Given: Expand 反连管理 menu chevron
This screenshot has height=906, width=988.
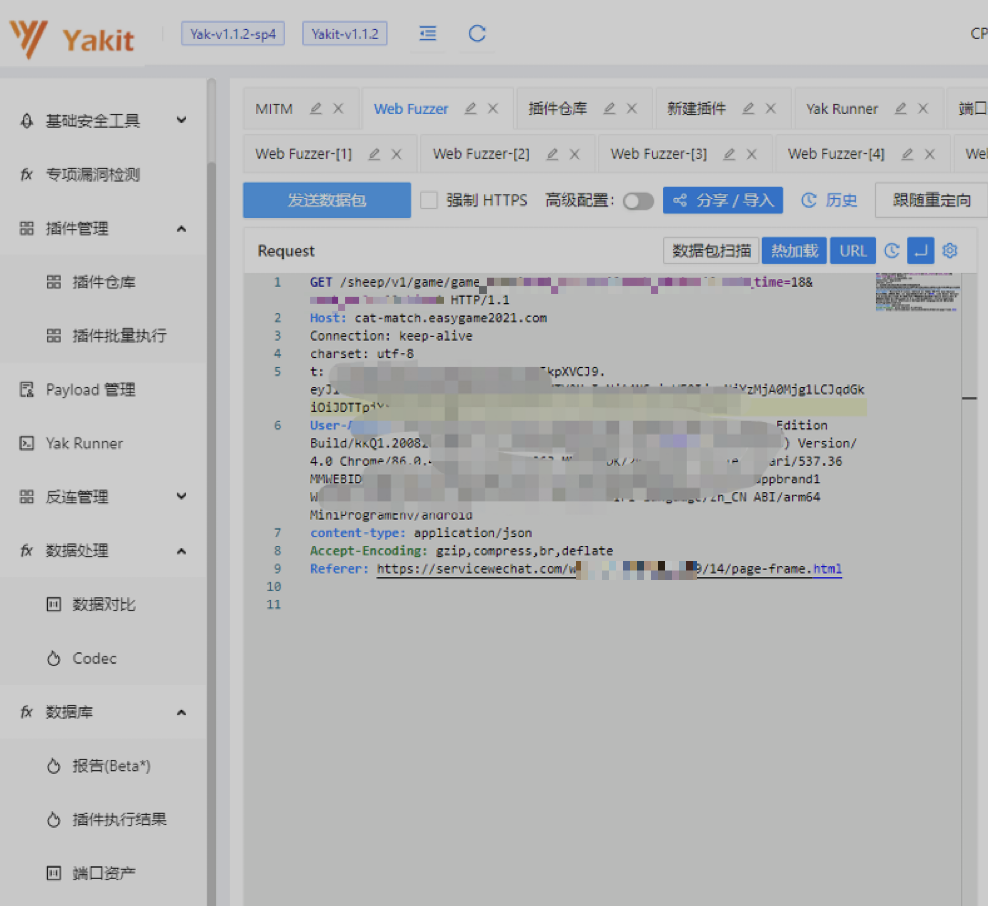Looking at the screenshot, I should click(x=181, y=496).
